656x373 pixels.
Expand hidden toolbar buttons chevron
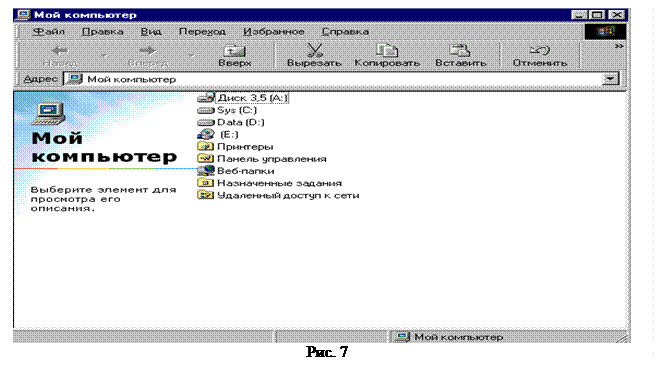619,46
